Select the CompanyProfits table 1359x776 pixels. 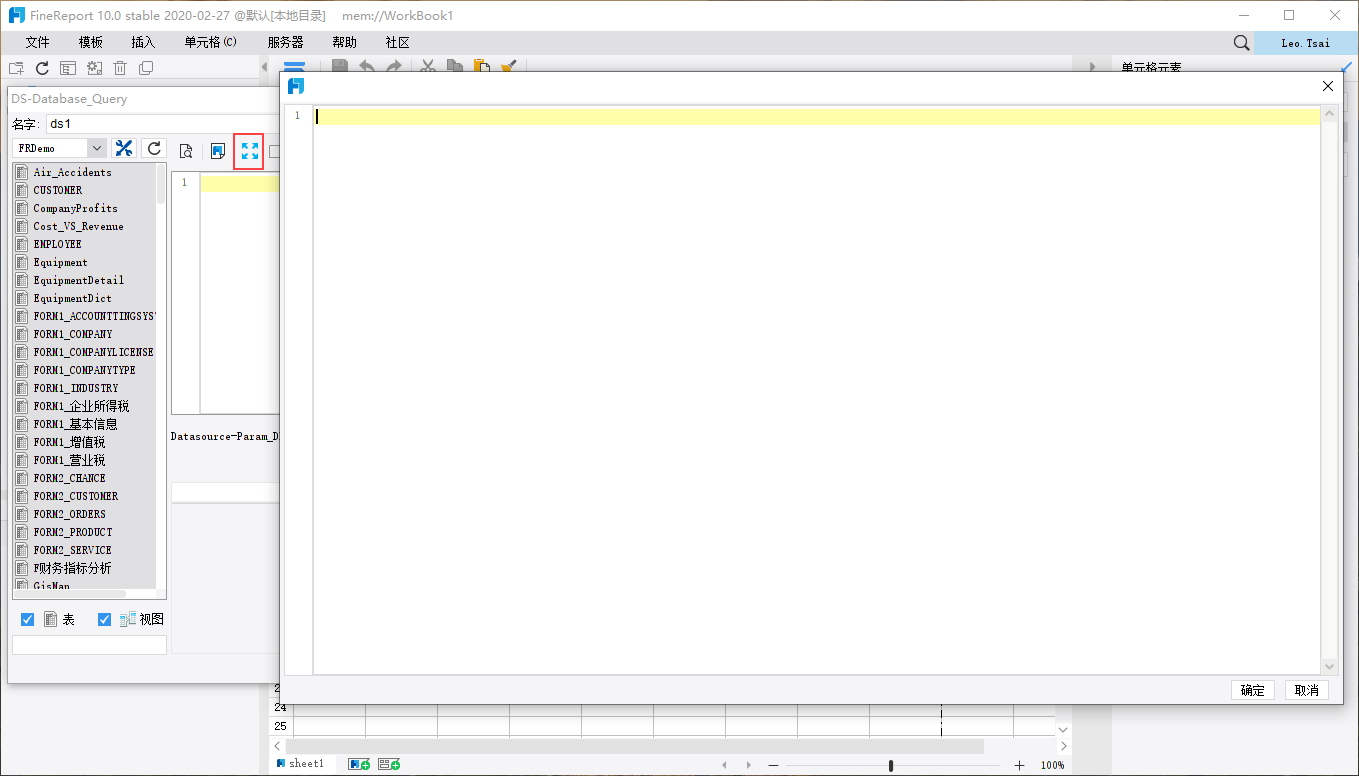[86, 208]
